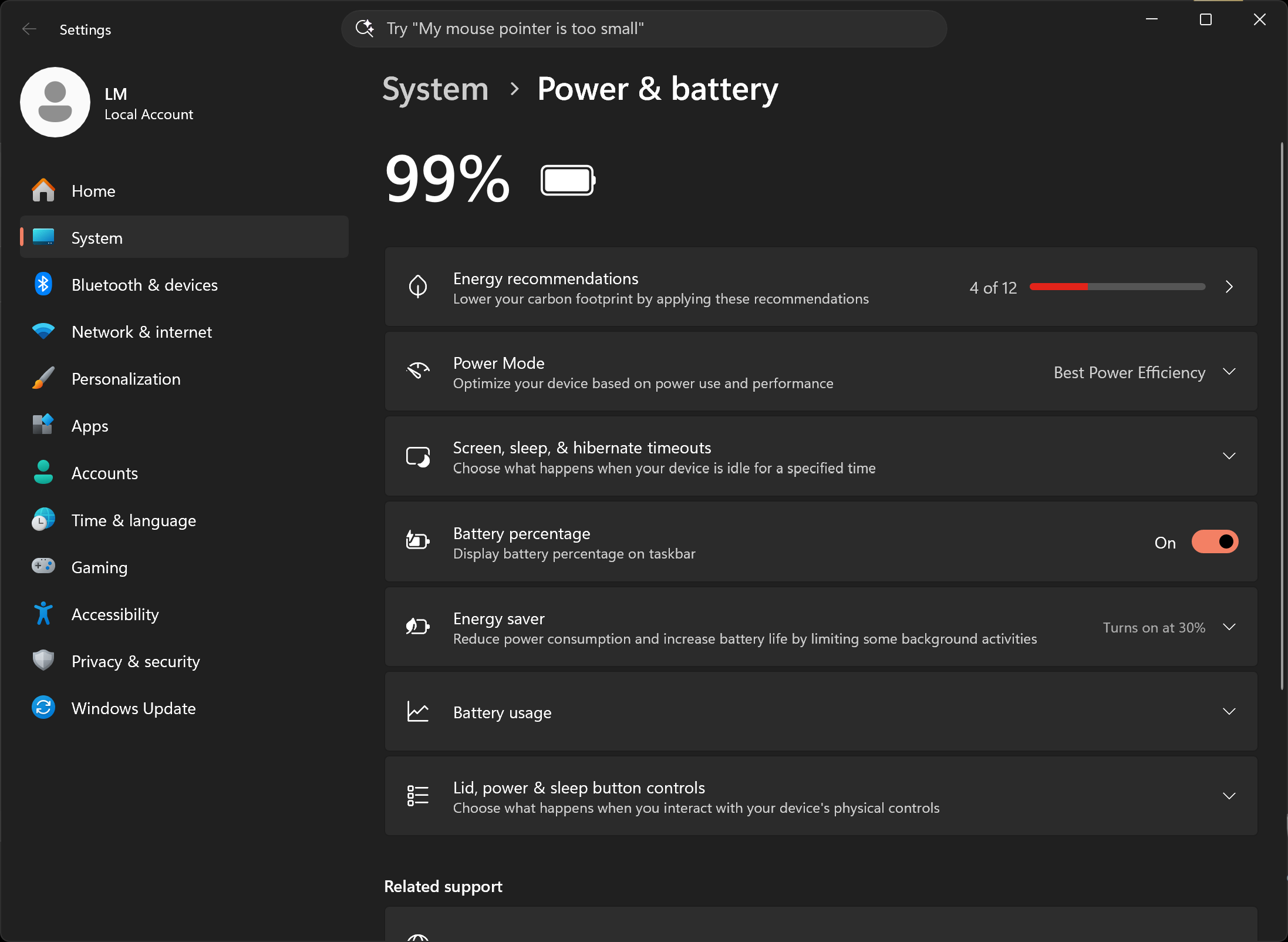Click the Bluetooth & devices icon

coord(43,285)
